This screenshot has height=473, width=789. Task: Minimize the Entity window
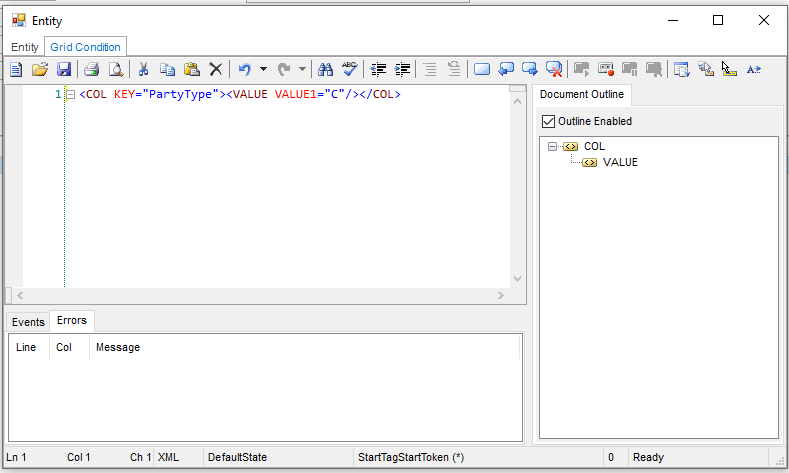pyautogui.click(x=673, y=20)
